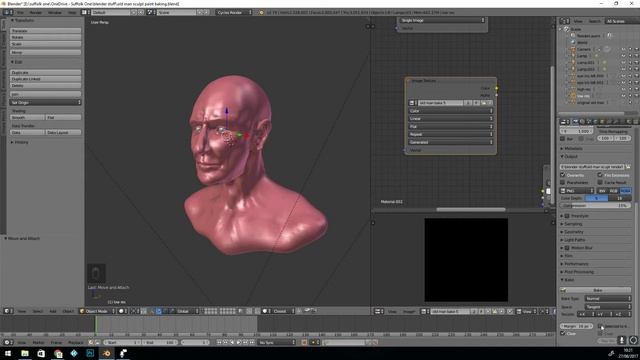Open the Render menu
Viewport: 640px width, 360px height.
click(x=35, y=13)
